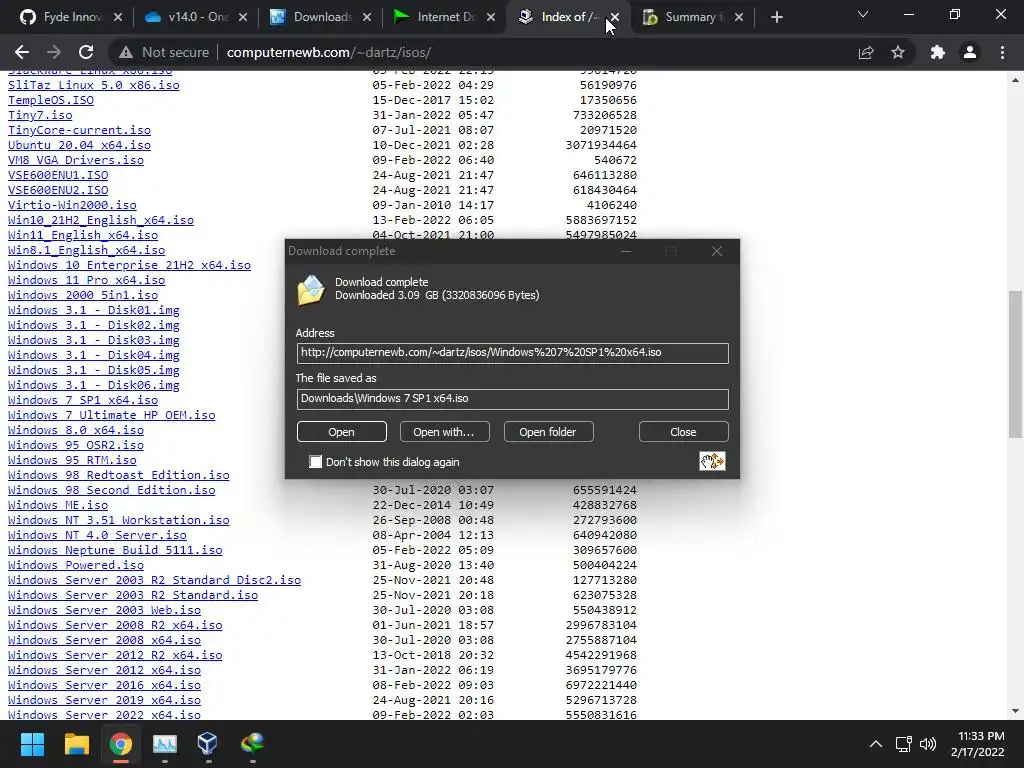The image size is (1024, 768).
Task: Close the Download complete dialog with X
Action: pos(716,251)
